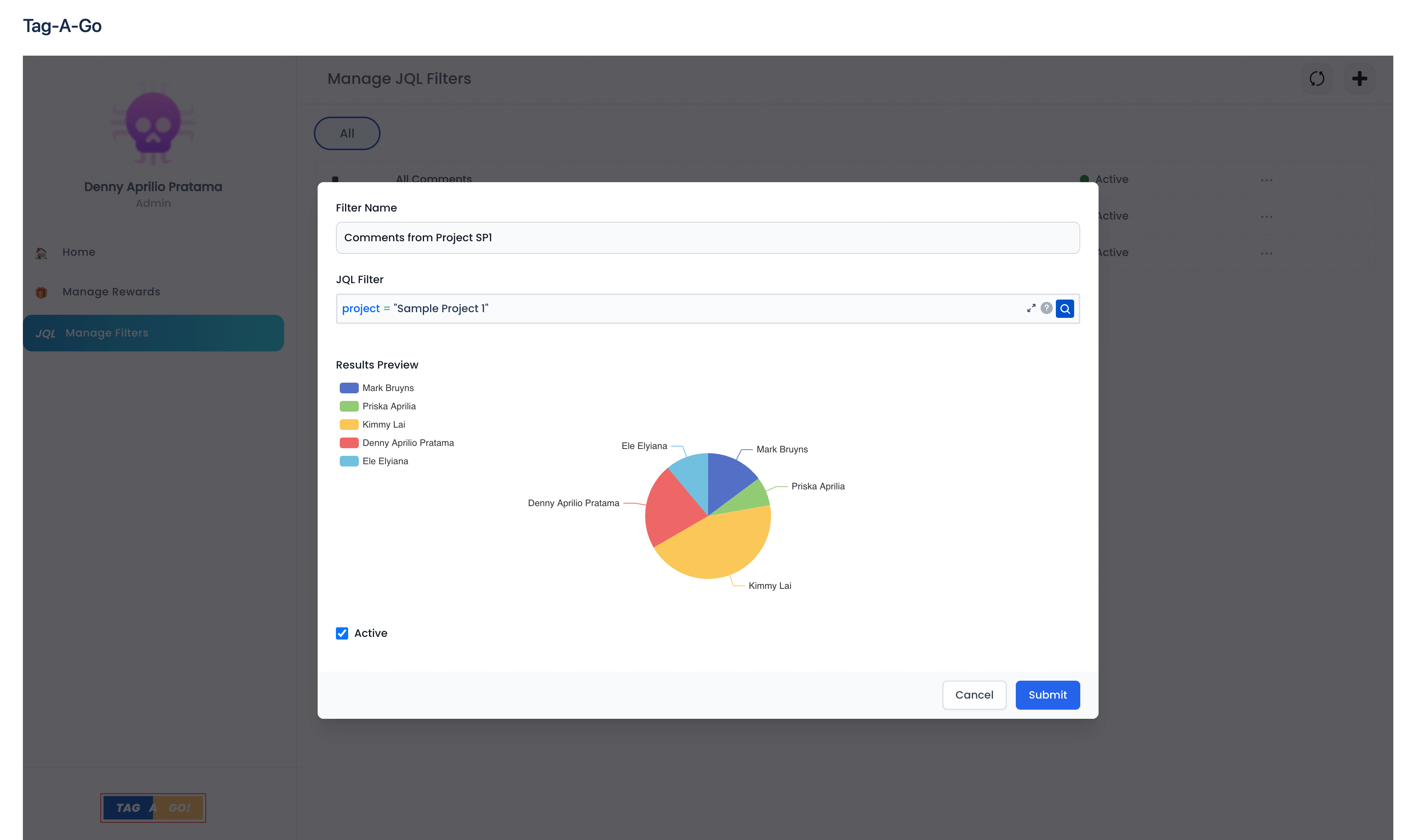
Task: Open the JQL syntax help icon
Action: click(1046, 308)
